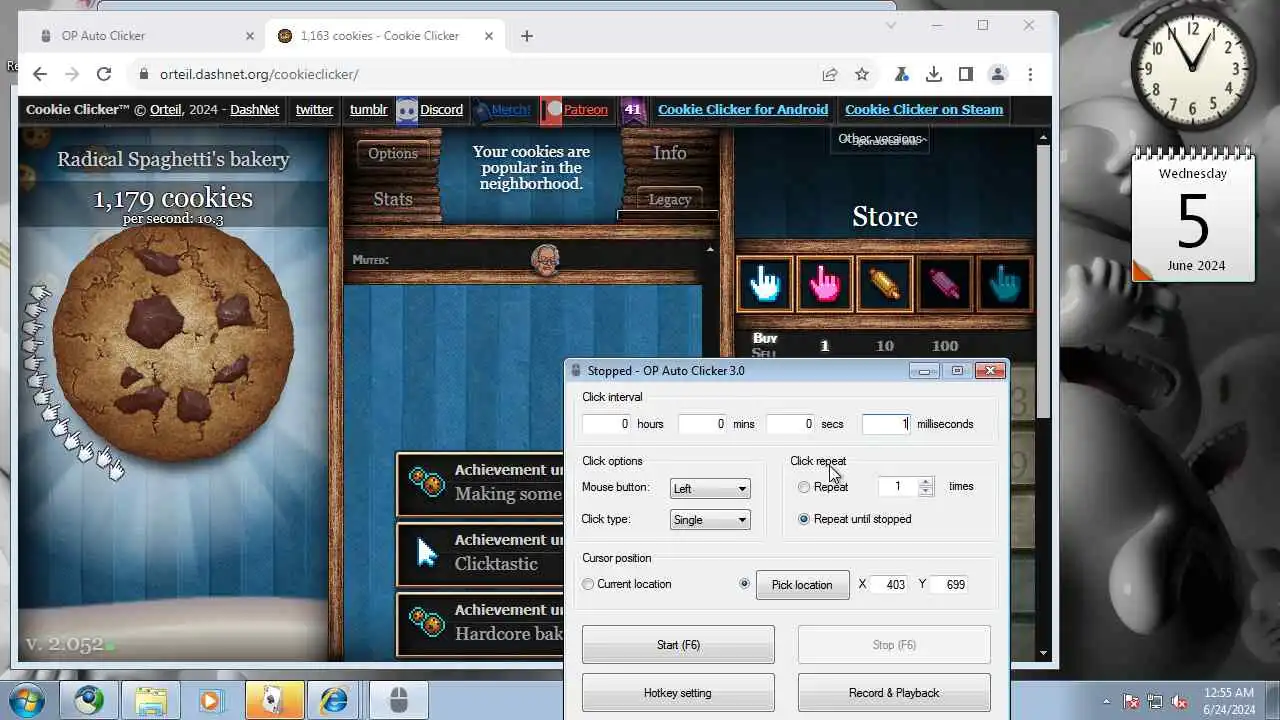The height and width of the screenshot is (720, 1280).
Task: Buy the pink rolling pin upgrade
Action: click(x=945, y=284)
